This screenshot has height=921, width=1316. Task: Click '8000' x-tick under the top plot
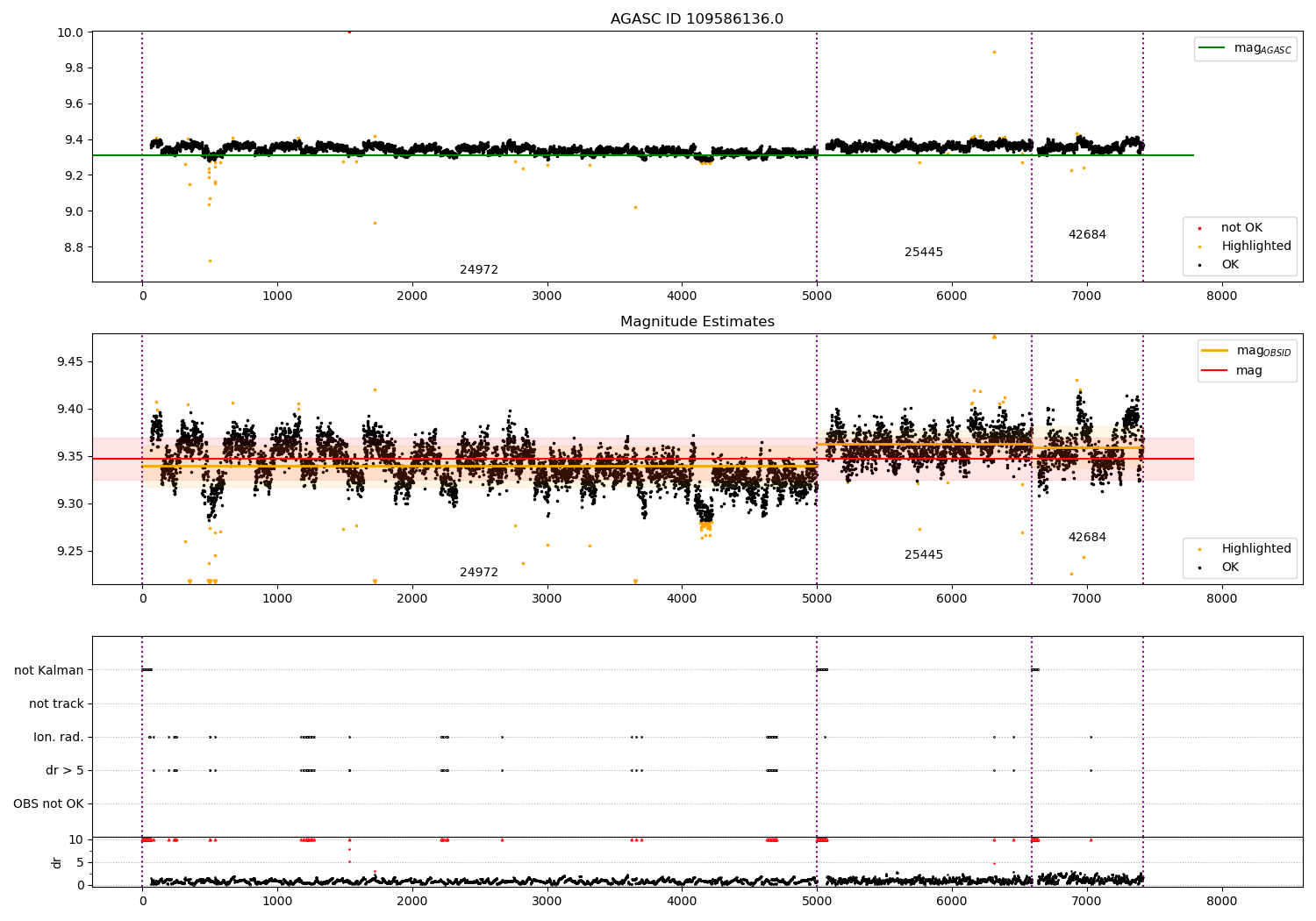1221,296
